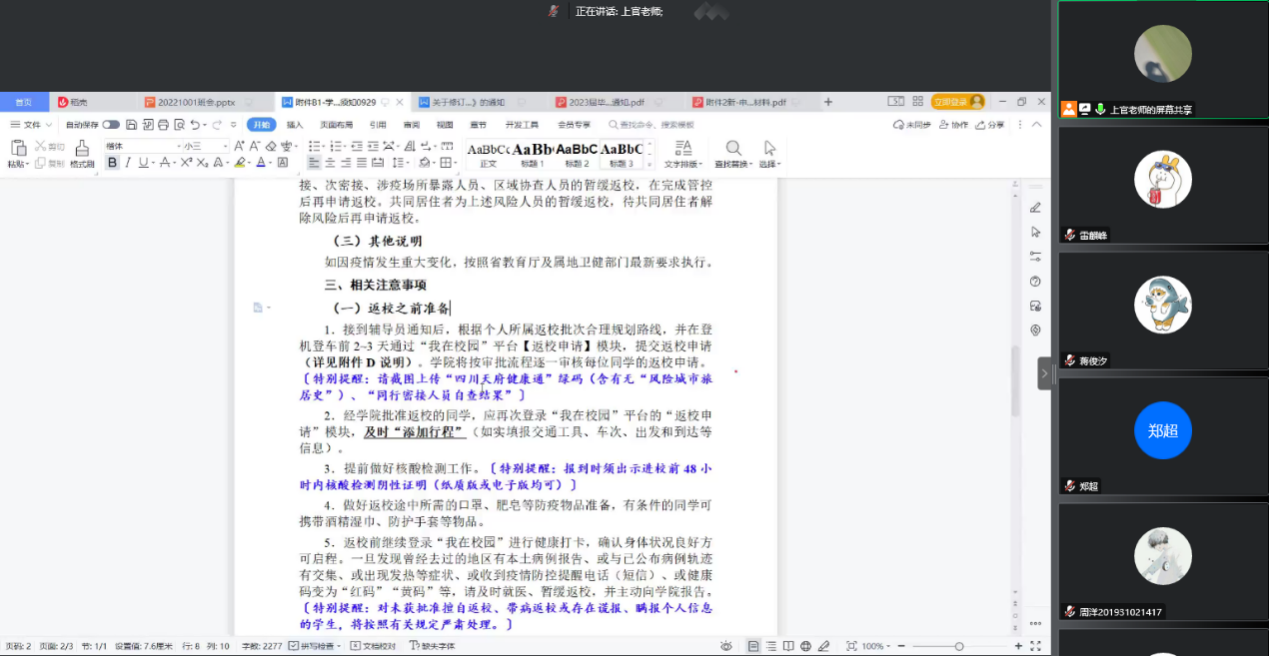Viewport: 1269px width, 656px height.
Task: Click the 立即登录 login button
Action: pos(958,102)
